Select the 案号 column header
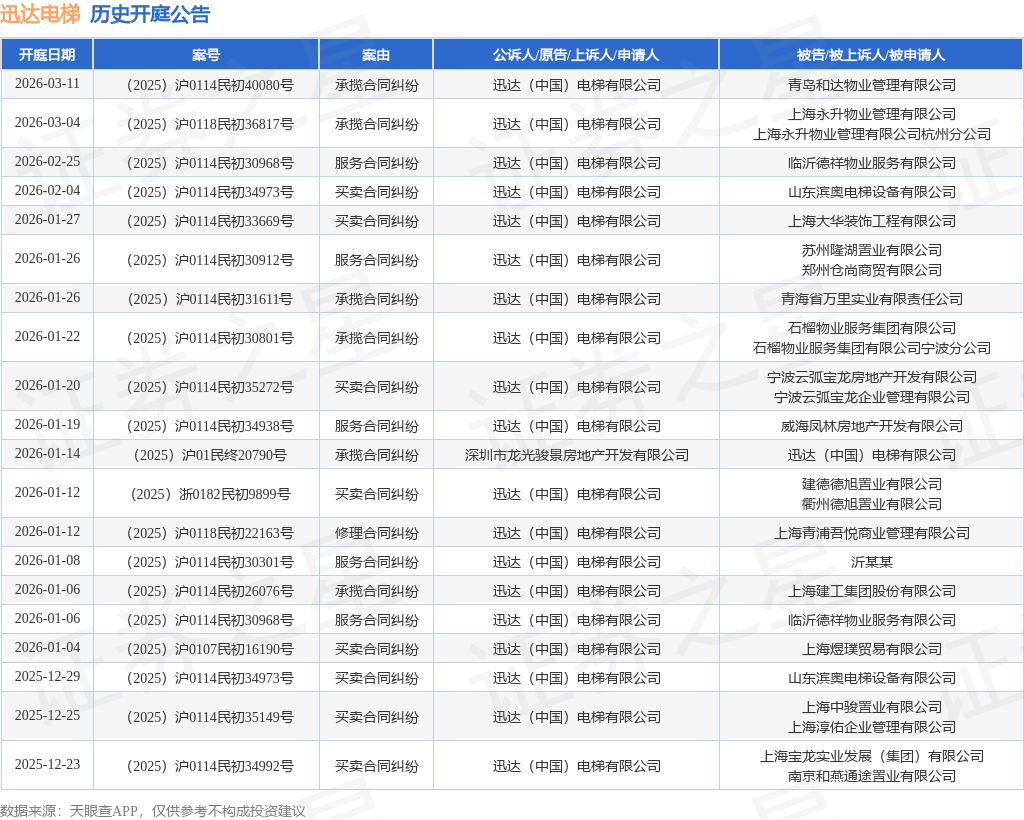The height and width of the screenshot is (820, 1024). click(x=206, y=55)
